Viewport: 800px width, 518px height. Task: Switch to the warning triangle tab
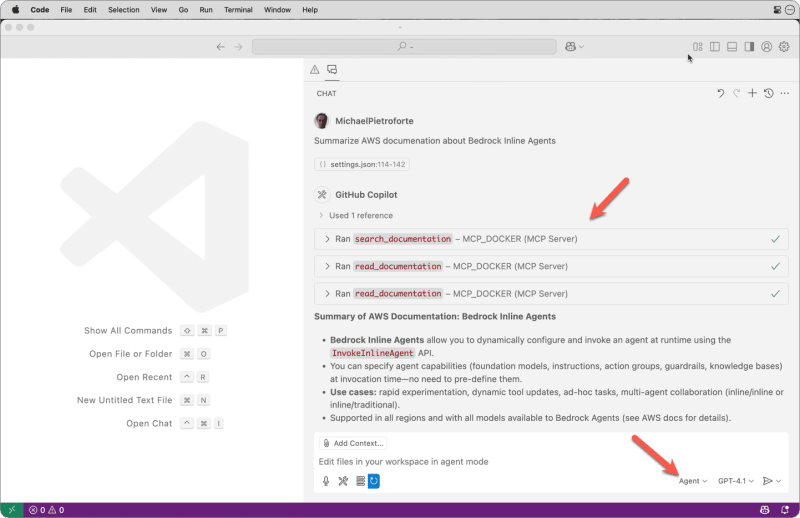(x=314, y=69)
